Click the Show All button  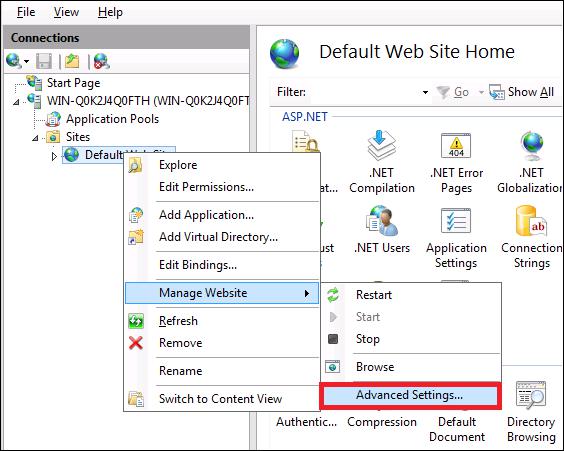[x=522, y=92]
